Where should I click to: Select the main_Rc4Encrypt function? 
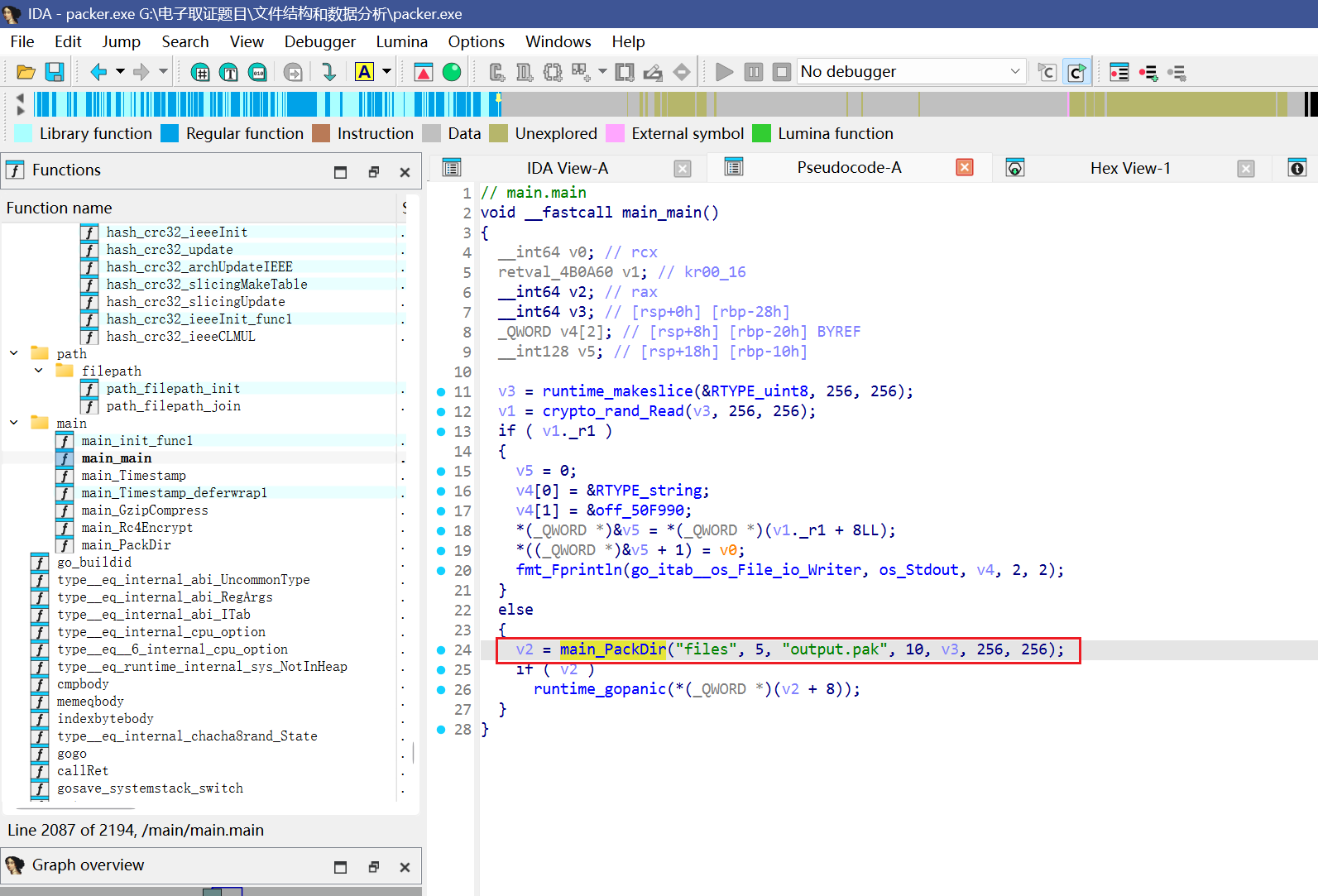tap(137, 528)
